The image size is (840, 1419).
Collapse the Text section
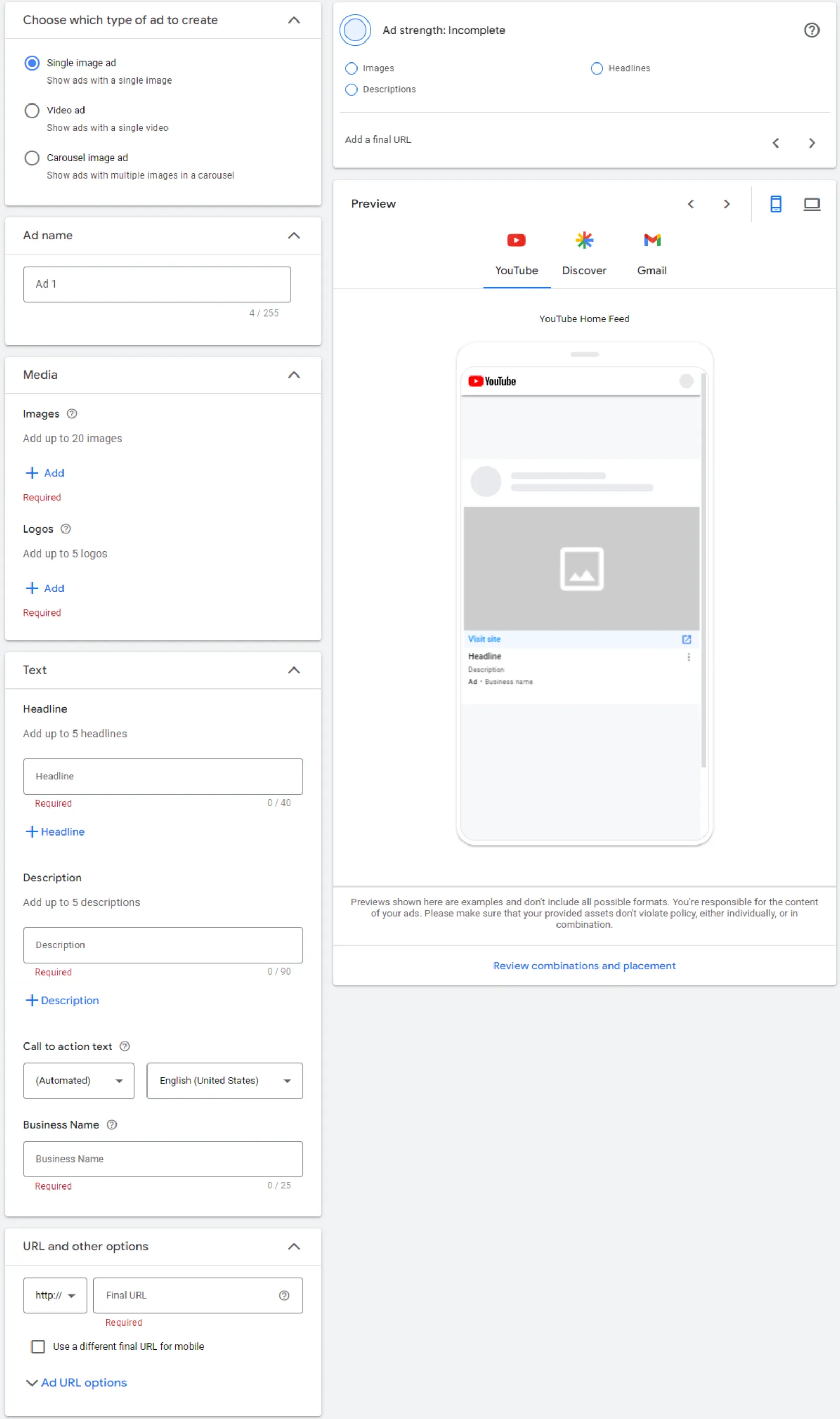(x=294, y=671)
